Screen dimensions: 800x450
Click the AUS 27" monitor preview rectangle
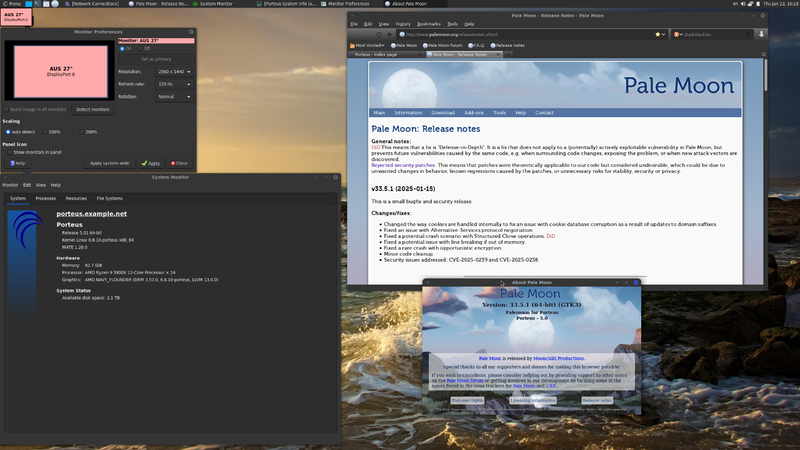(x=62, y=72)
